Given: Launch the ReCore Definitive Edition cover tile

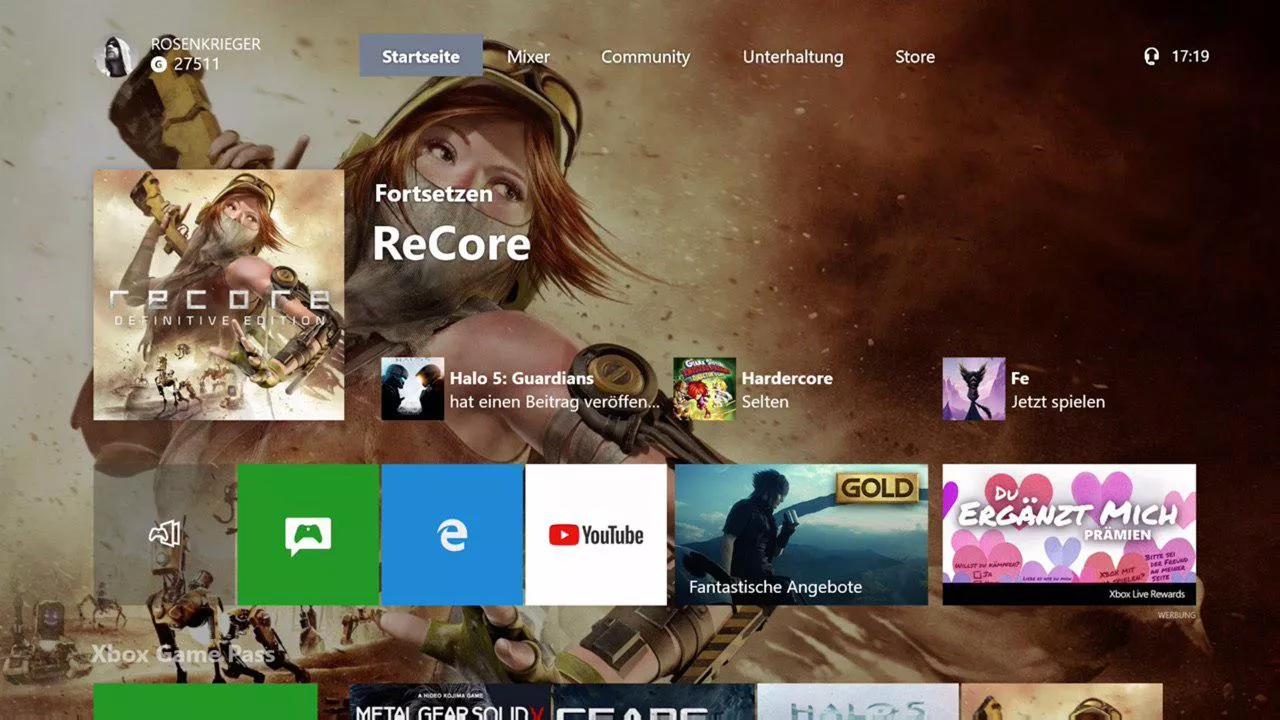Looking at the screenshot, I should pyautogui.click(x=219, y=295).
